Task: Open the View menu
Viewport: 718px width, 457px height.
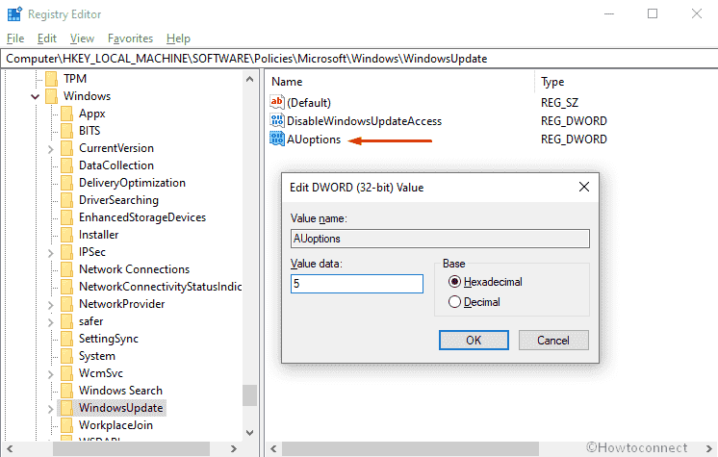Action: click(x=82, y=38)
